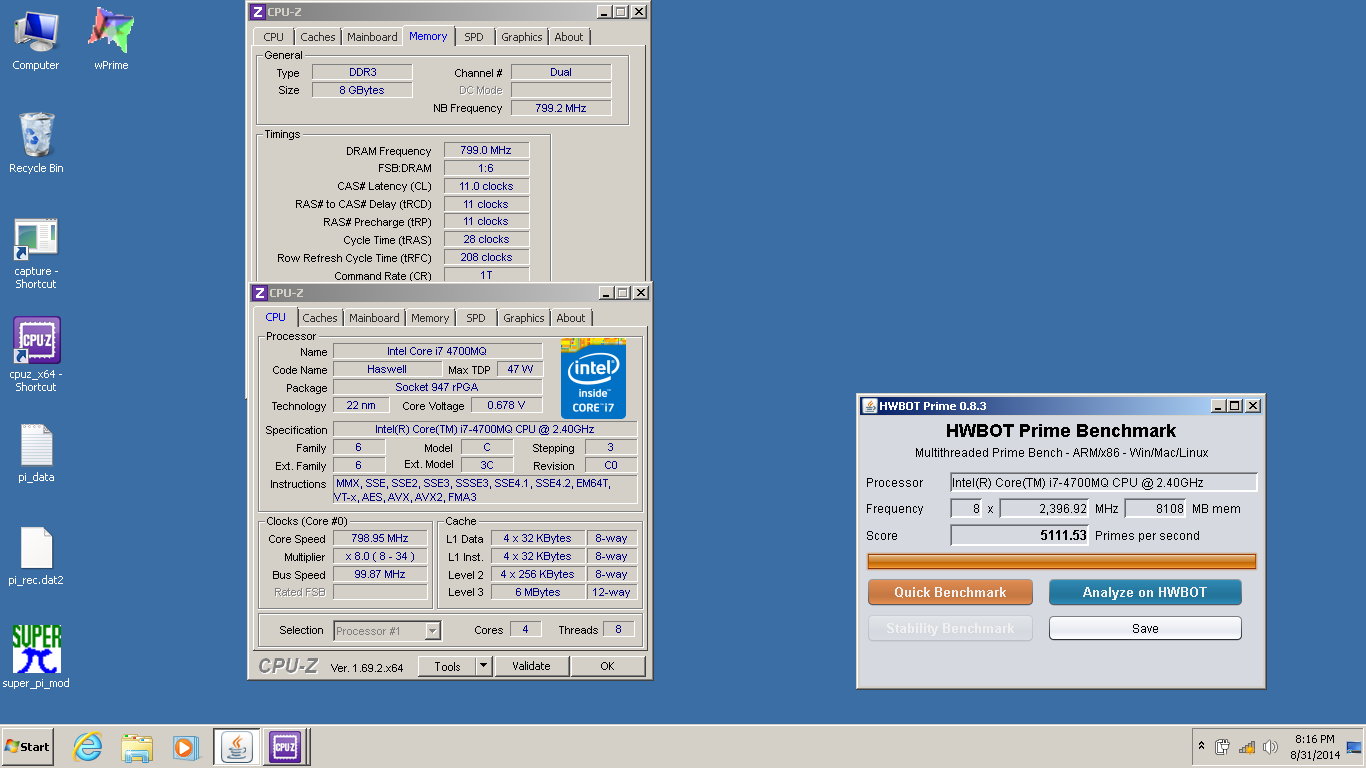
Task: Select the cpuz_x64 shortcut icon
Action: point(36,355)
